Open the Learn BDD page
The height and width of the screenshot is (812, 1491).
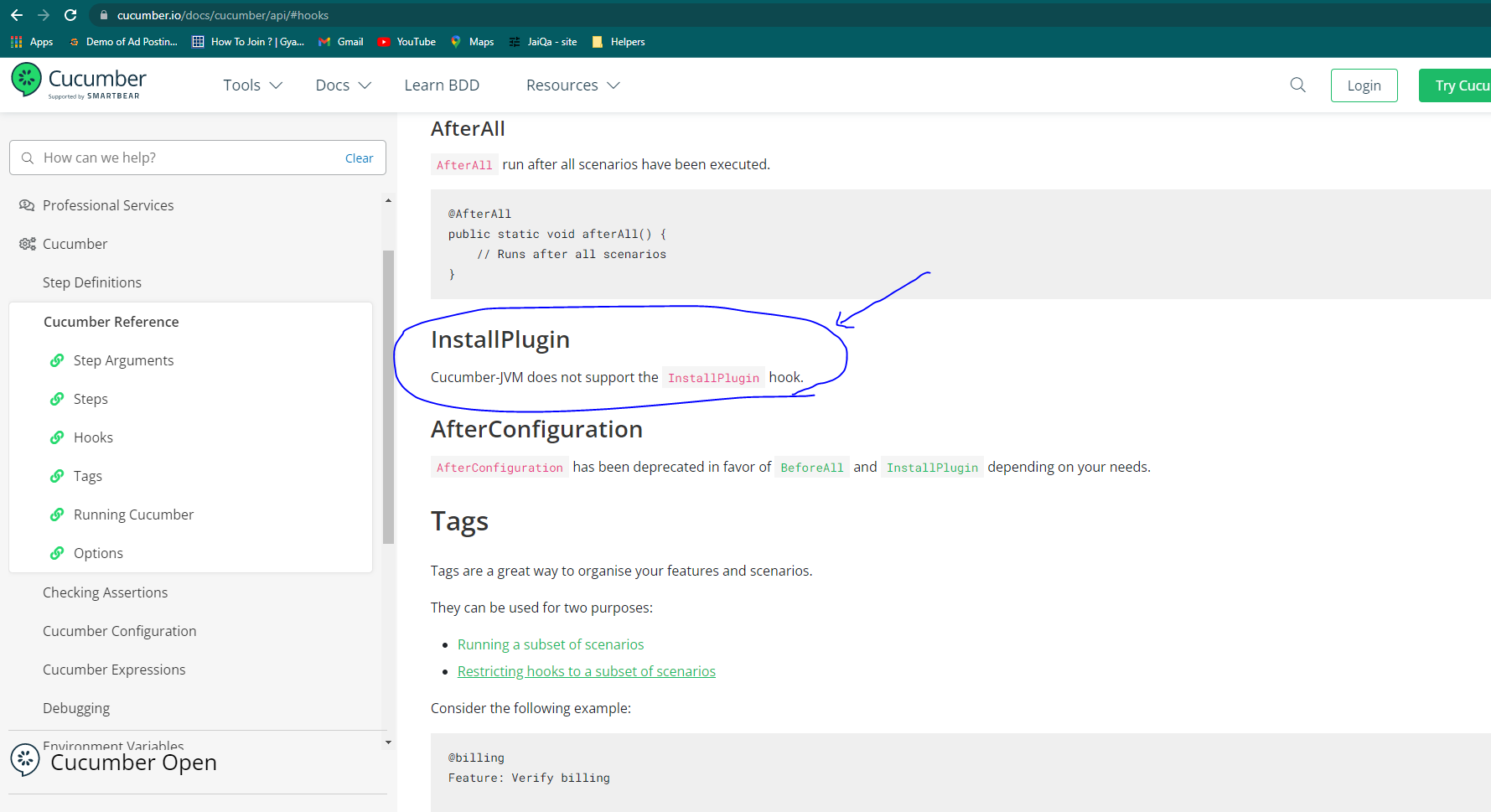pyautogui.click(x=442, y=85)
